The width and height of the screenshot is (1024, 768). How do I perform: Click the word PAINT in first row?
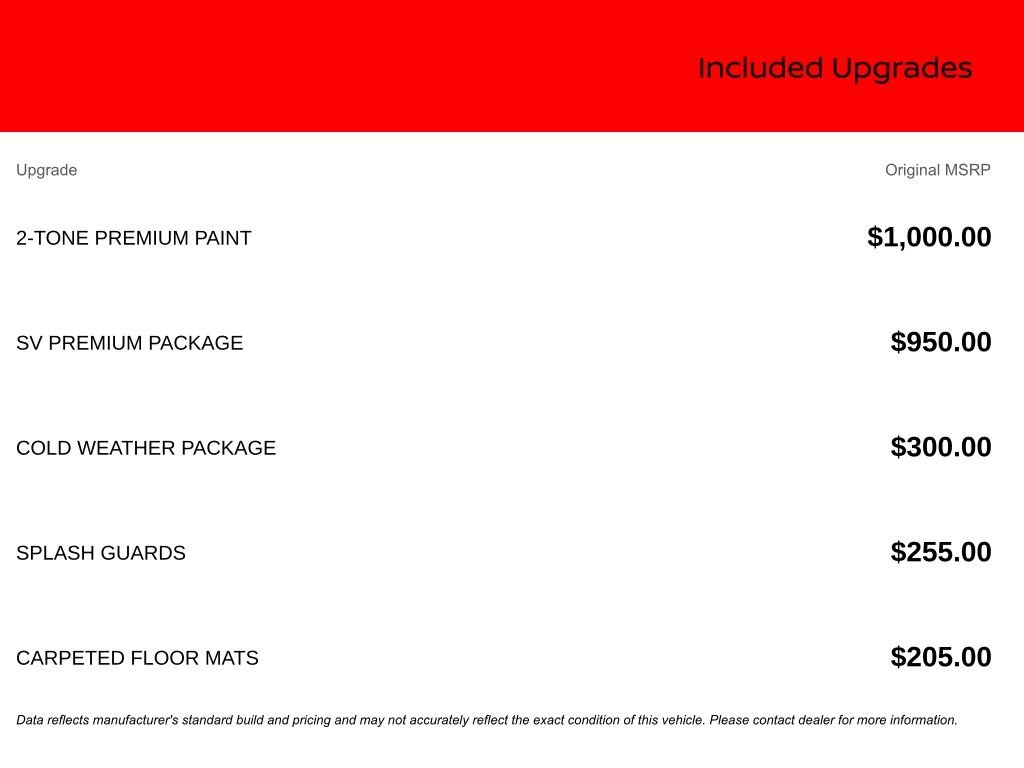point(223,238)
